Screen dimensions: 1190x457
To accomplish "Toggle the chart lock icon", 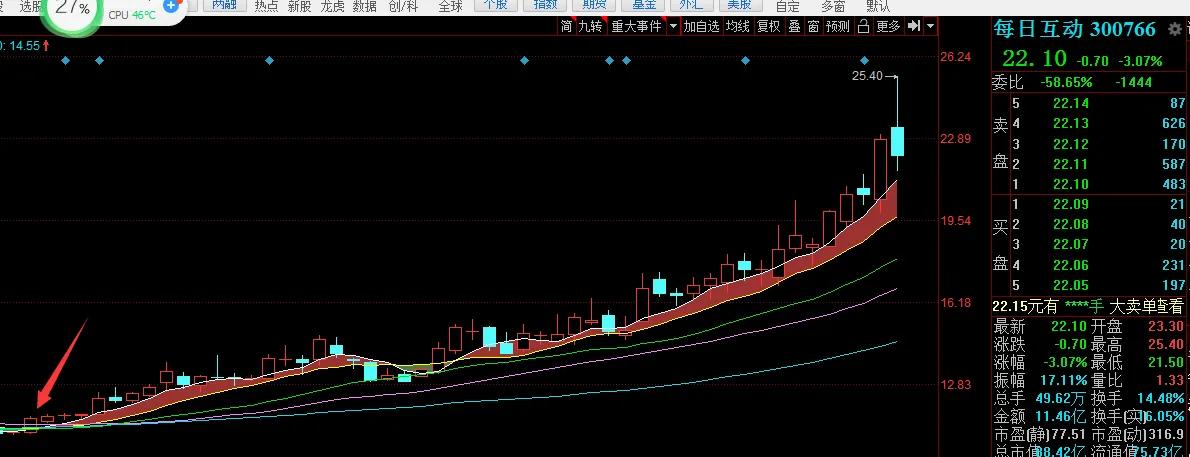I will 863,27.
